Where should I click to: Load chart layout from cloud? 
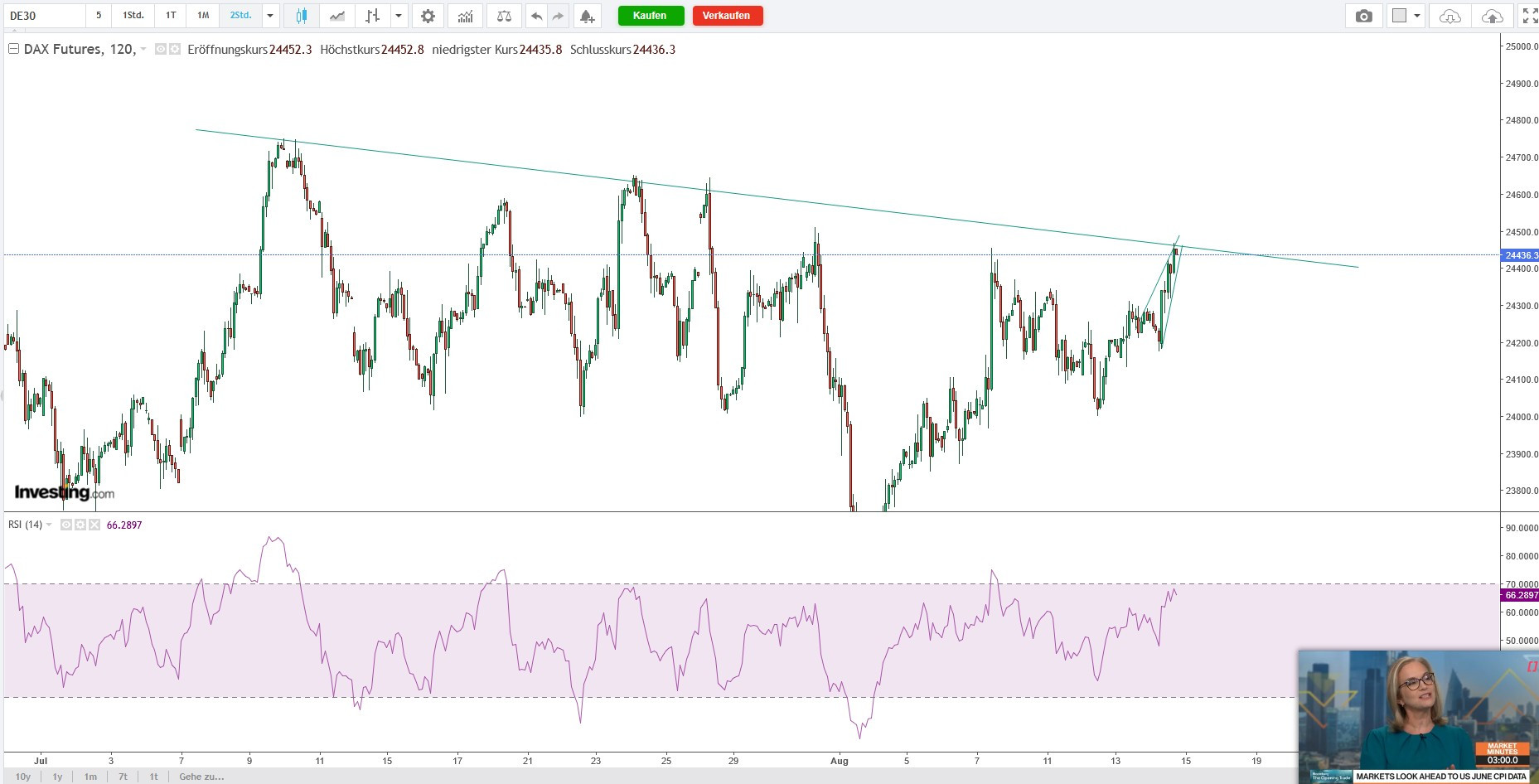(x=1449, y=16)
